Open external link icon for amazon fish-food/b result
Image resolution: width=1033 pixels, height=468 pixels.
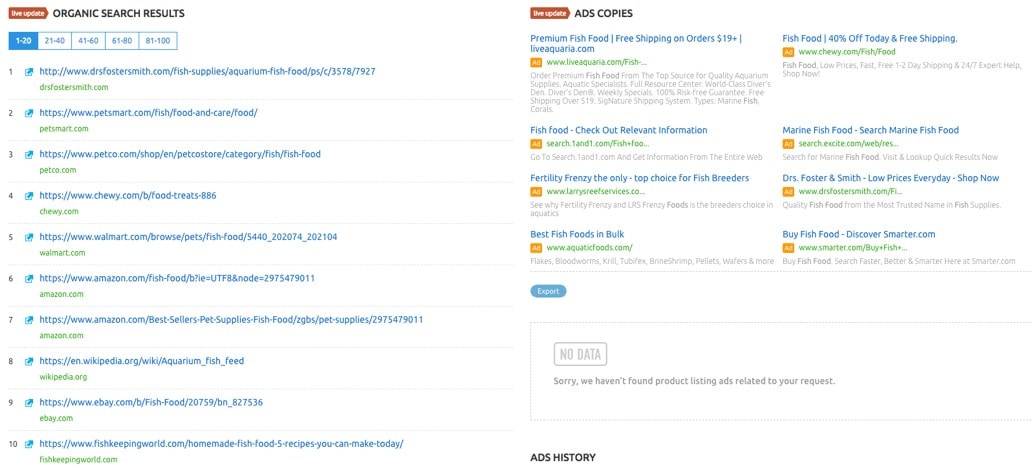[29, 278]
